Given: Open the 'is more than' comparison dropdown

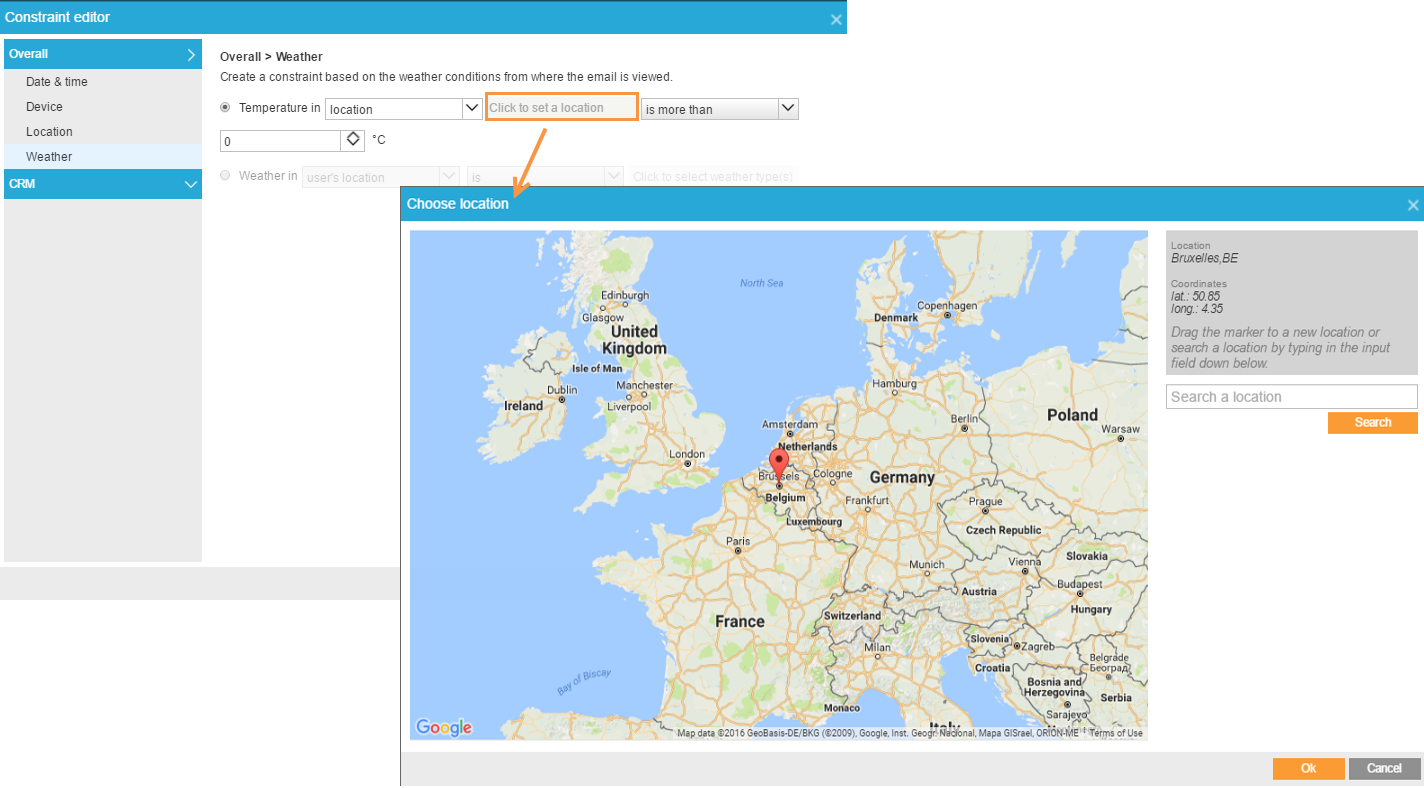Looking at the screenshot, I should pos(787,108).
